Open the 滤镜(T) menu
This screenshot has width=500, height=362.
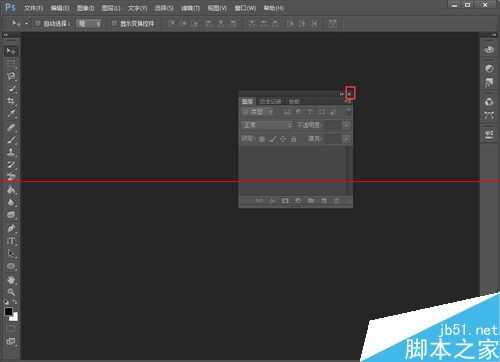190,8
